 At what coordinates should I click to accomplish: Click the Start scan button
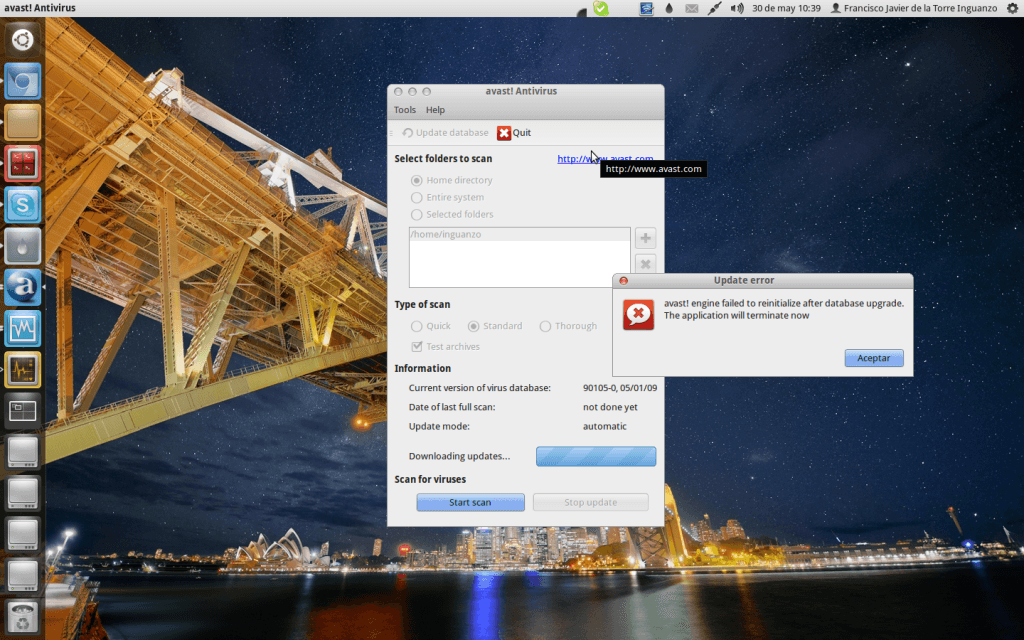[x=470, y=502]
